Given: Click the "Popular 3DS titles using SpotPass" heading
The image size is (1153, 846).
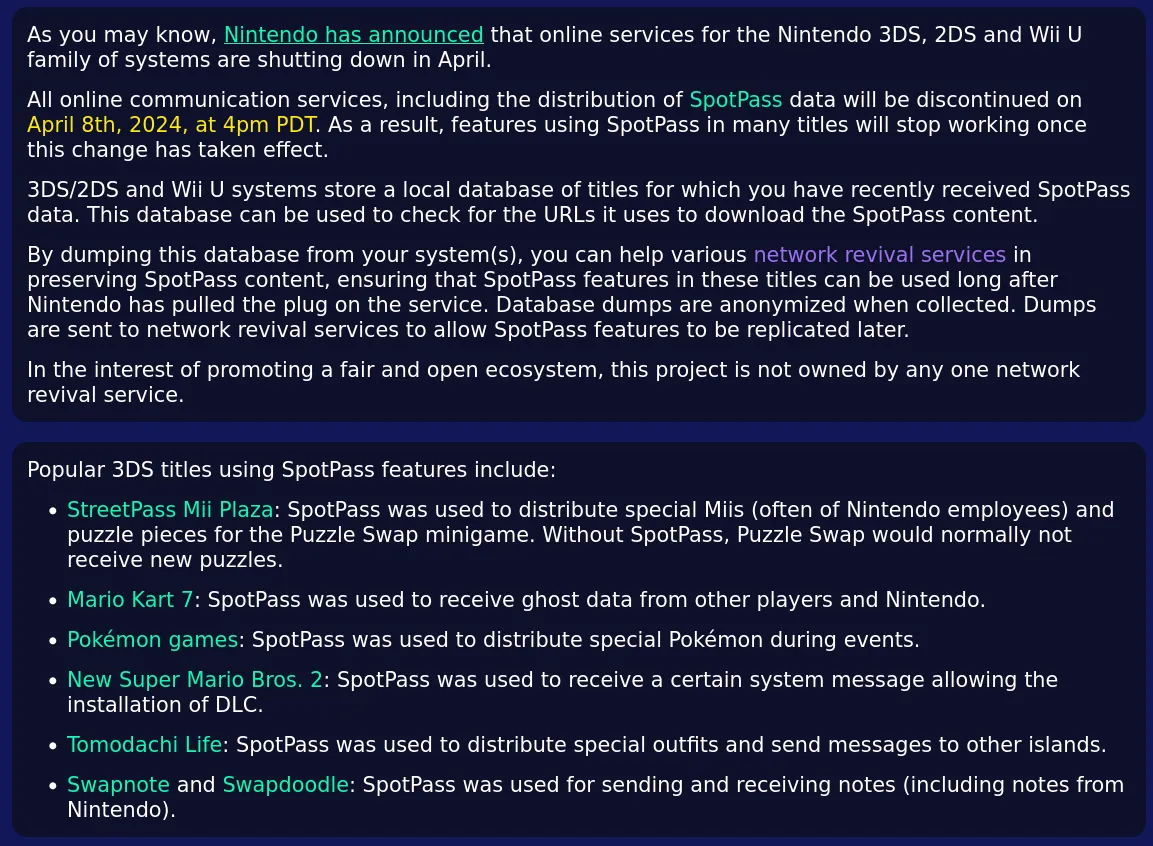Looking at the screenshot, I should coord(291,470).
